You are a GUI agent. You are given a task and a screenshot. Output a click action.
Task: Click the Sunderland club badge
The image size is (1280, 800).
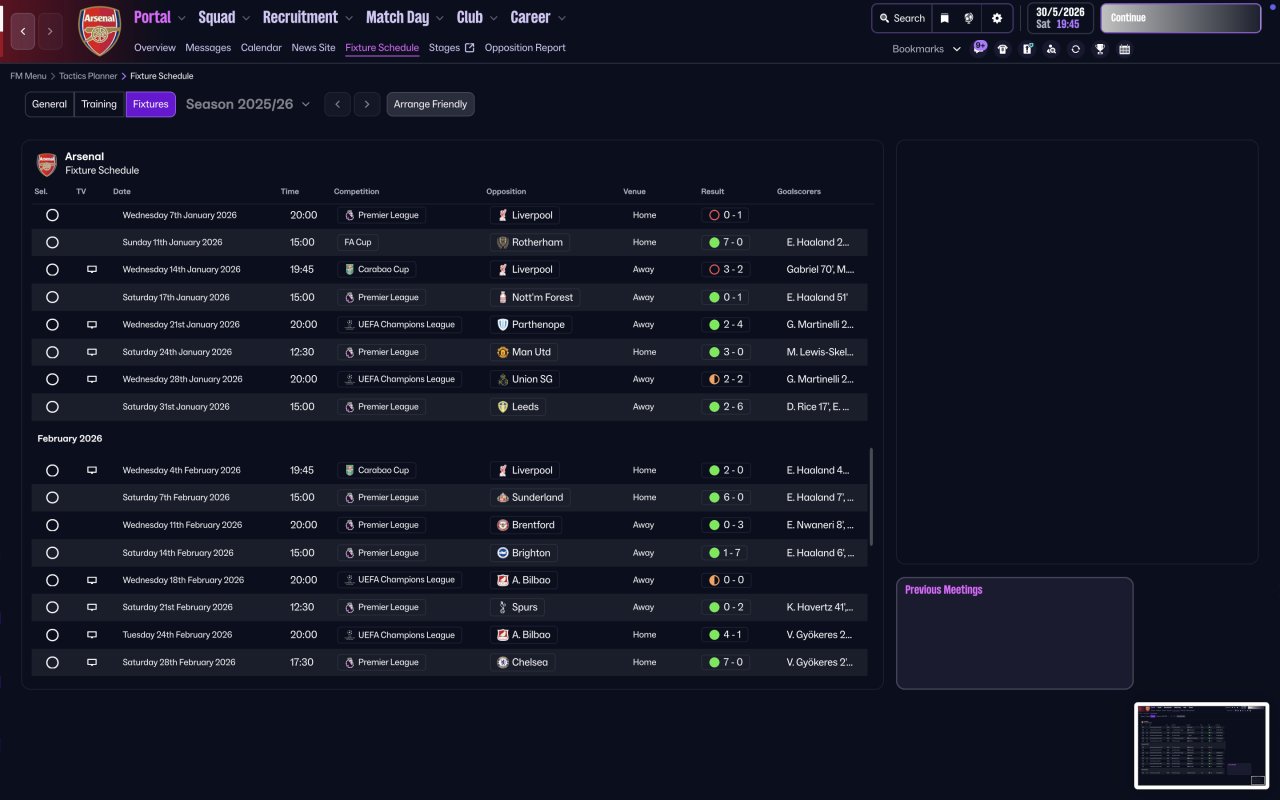point(502,497)
